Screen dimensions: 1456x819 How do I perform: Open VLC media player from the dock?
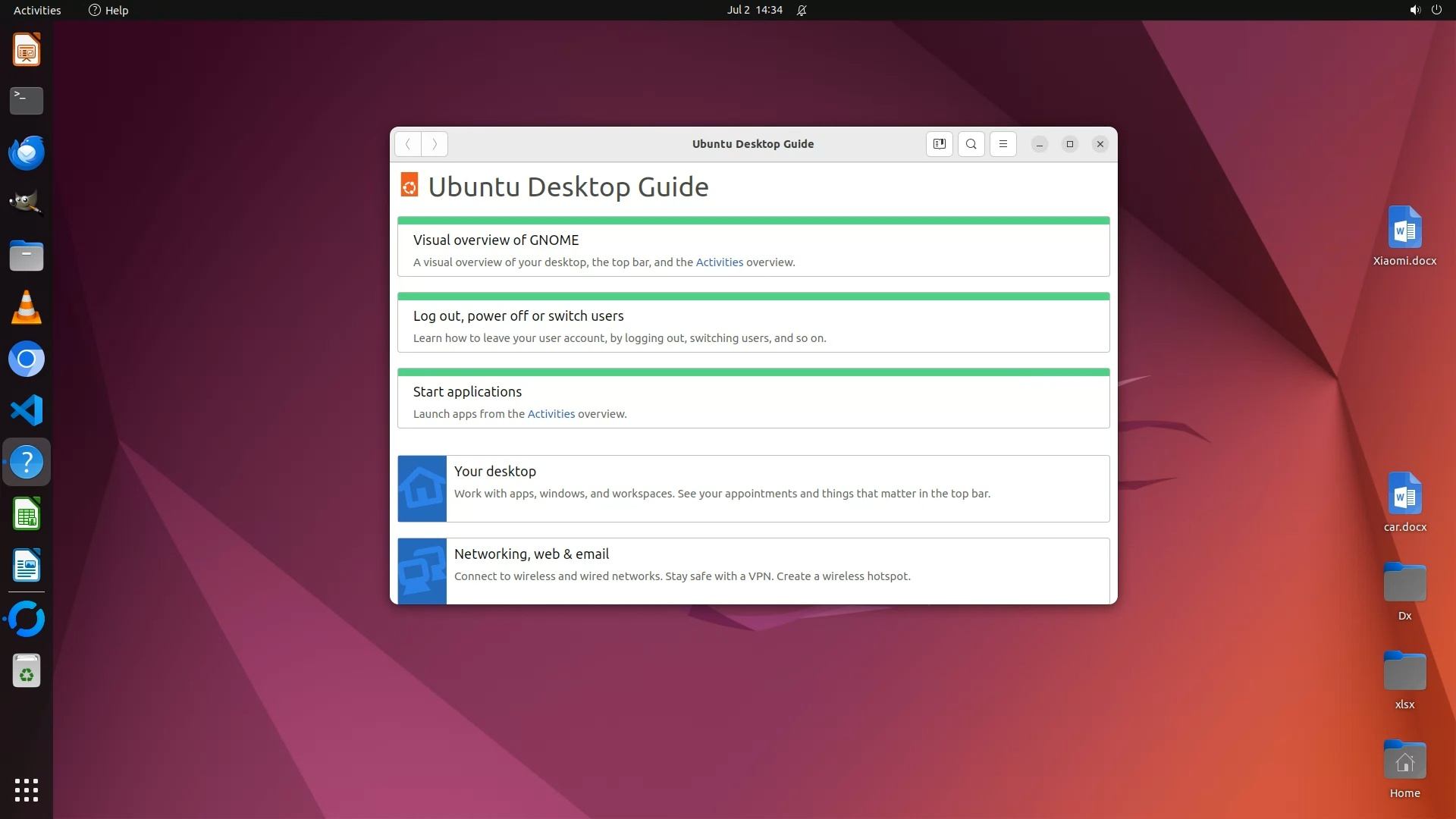(x=27, y=308)
